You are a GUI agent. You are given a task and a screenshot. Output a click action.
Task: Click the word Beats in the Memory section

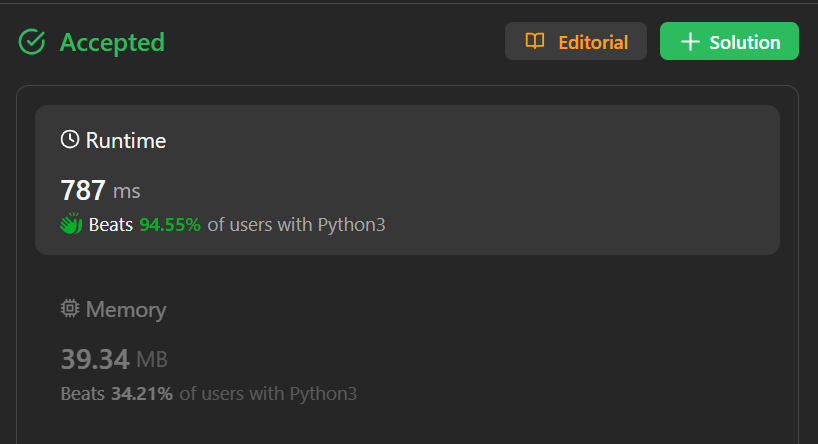tap(83, 393)
